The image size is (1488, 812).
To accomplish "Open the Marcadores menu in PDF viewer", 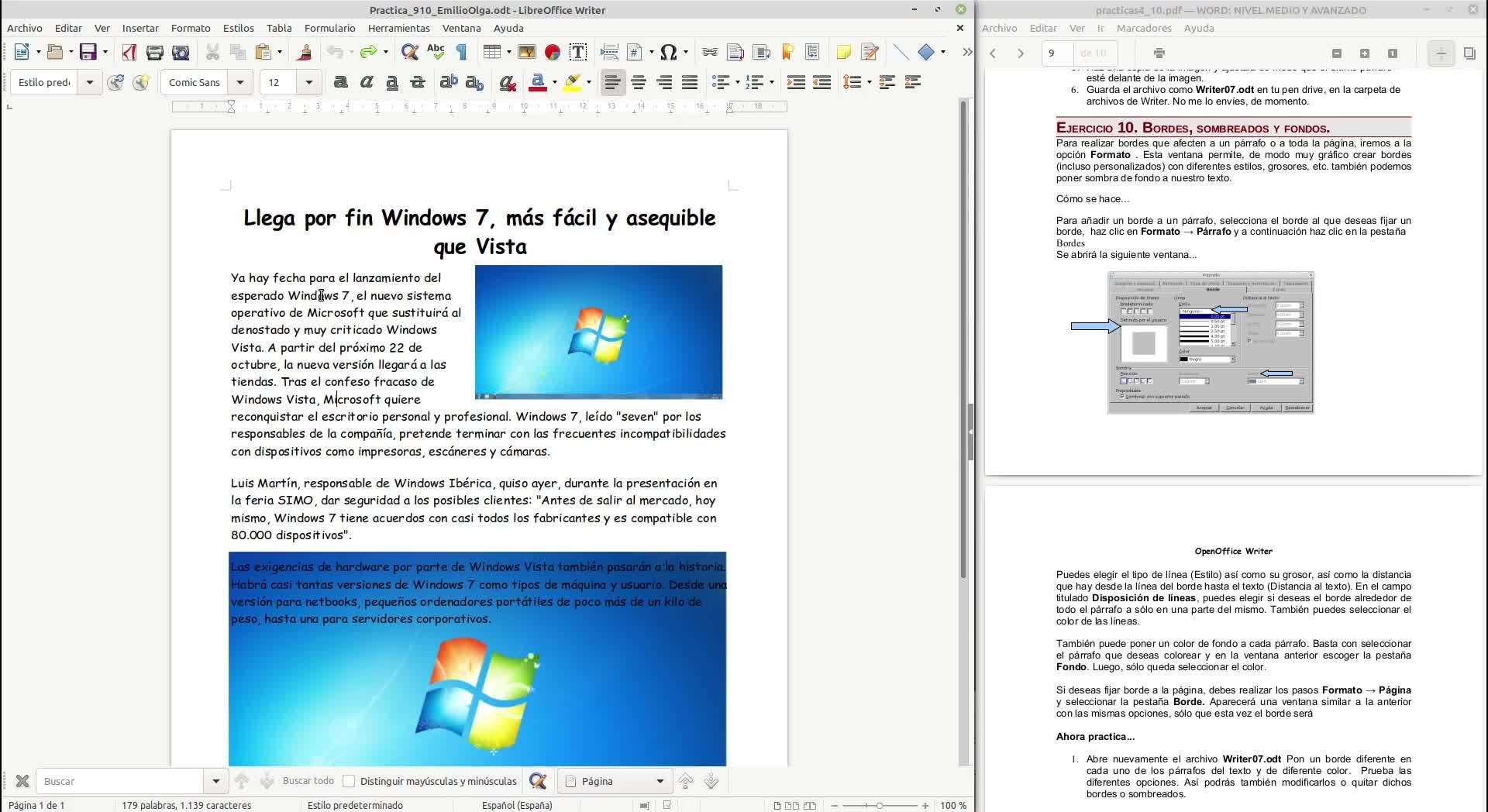I will (x=1144, y=28).
